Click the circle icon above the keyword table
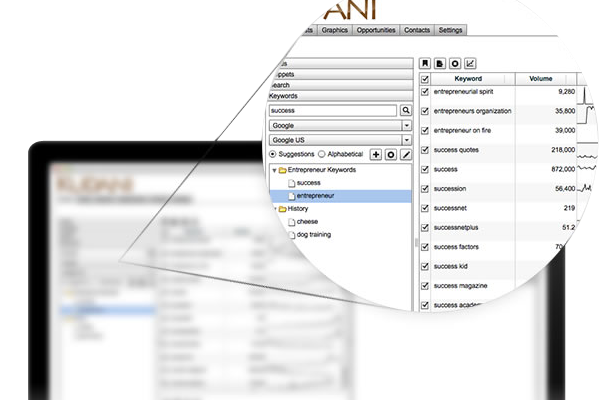Screen dimensions: 613x400 click(x=455, y=63)
